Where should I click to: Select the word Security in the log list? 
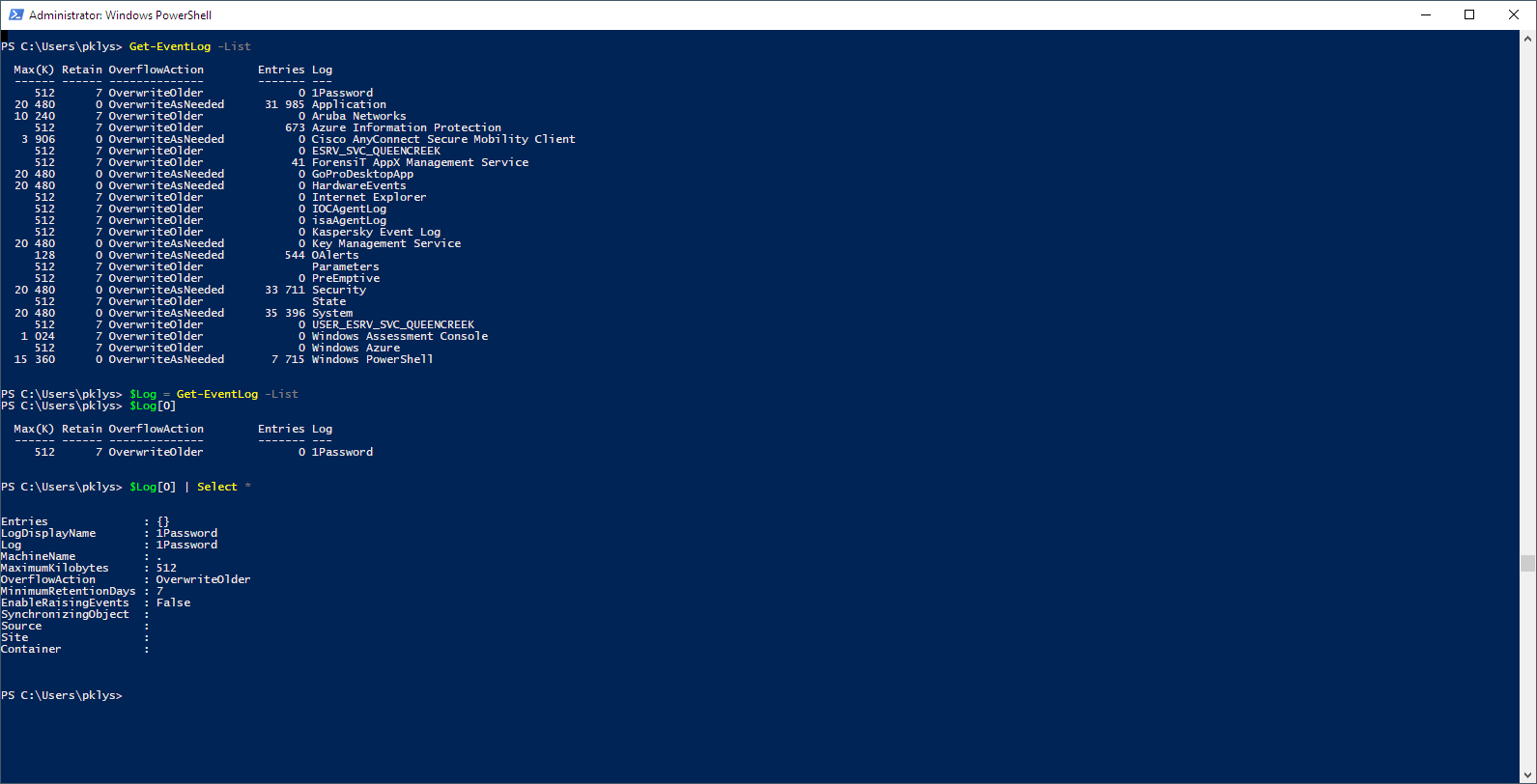(x=339, y=289)
